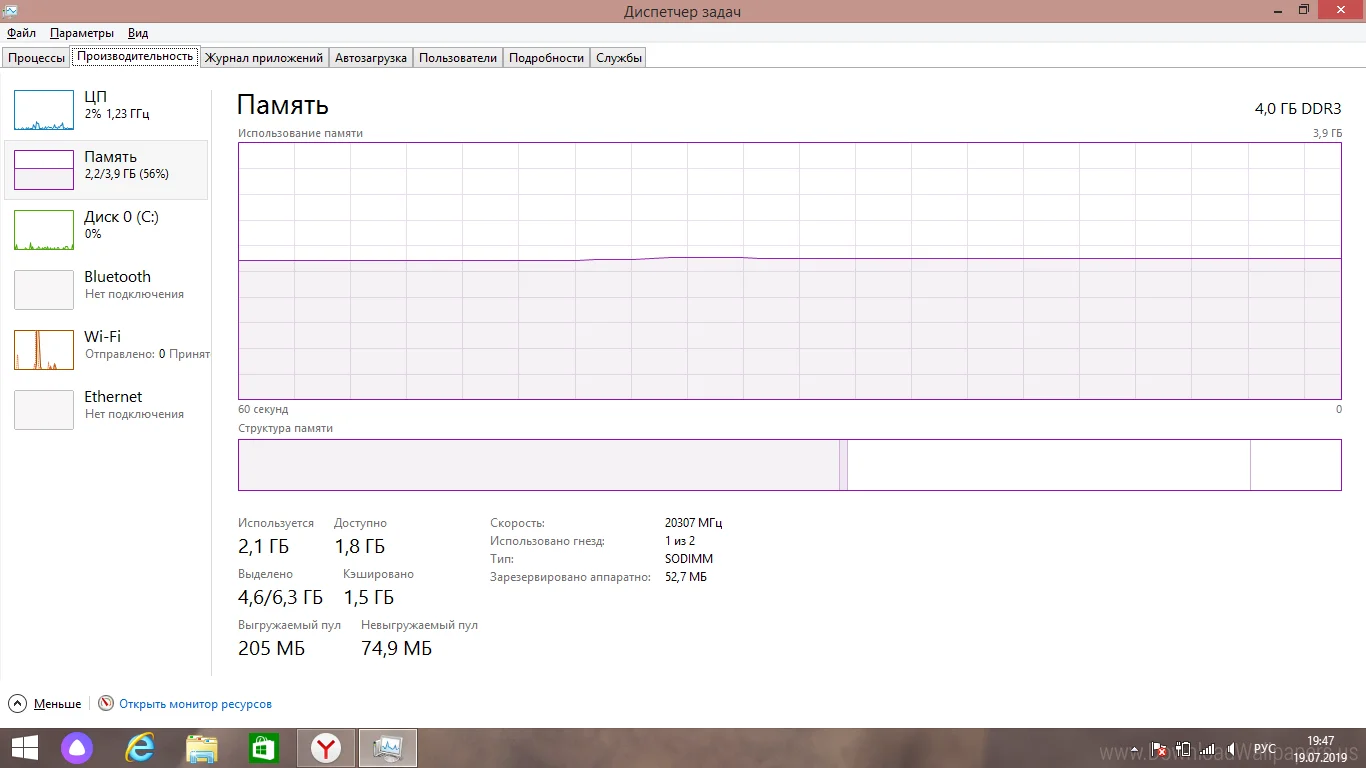The height and width of the screenshot is (768, 1366).
Task: Open the Параметры menu
Action: (82, 33)
